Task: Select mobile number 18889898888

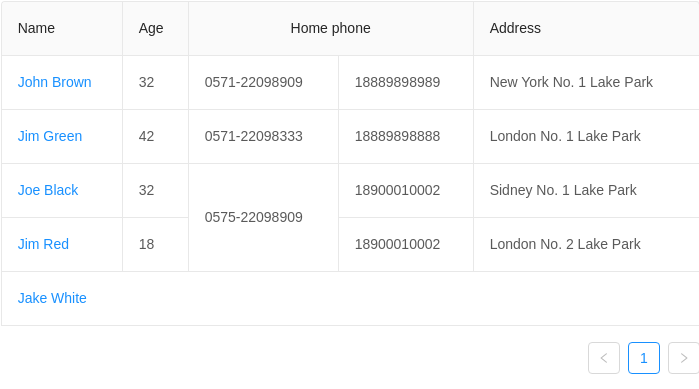Action: tap(397, 136)
